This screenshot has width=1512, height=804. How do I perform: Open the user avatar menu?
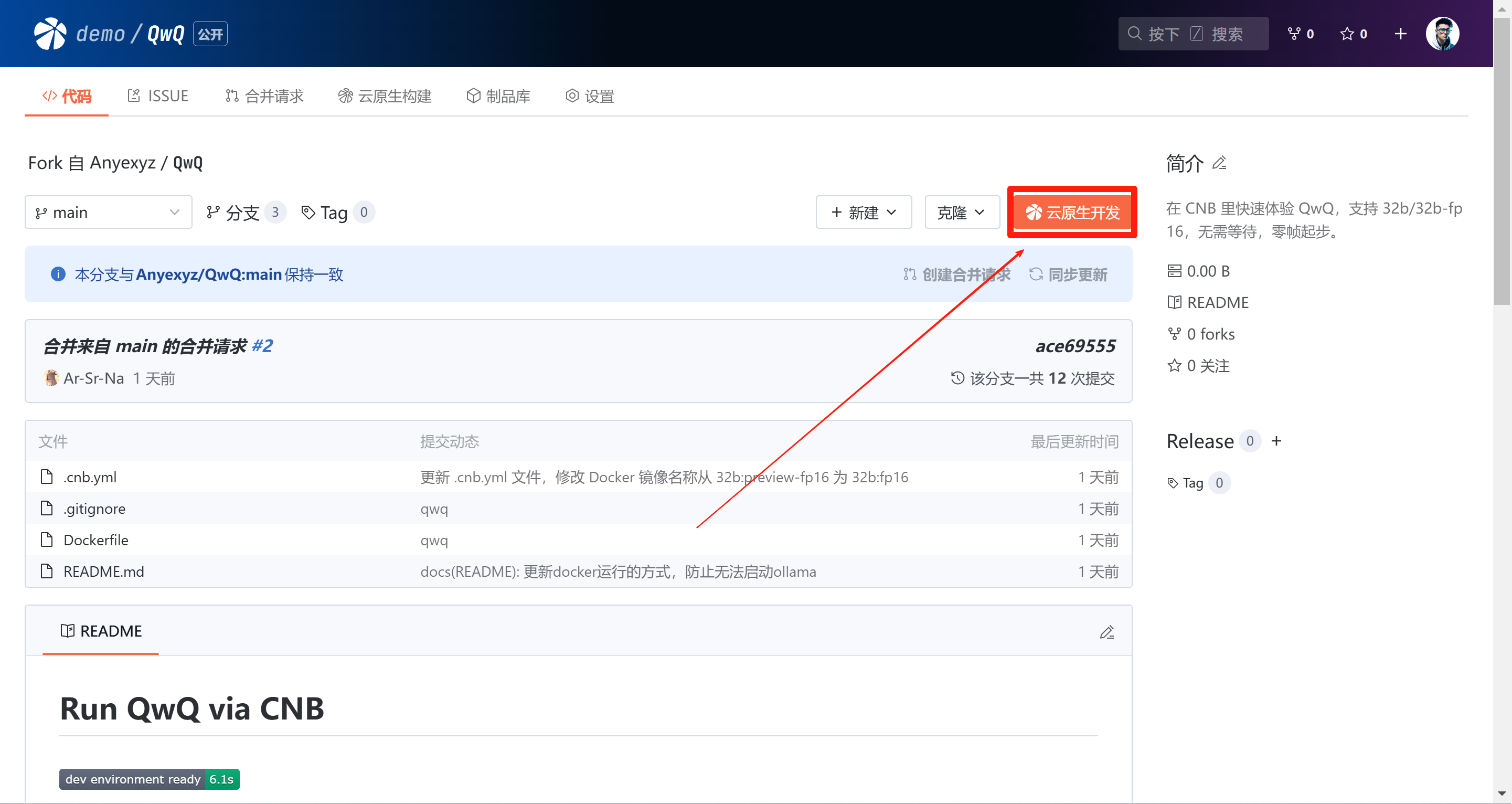tap(1442, 34)
